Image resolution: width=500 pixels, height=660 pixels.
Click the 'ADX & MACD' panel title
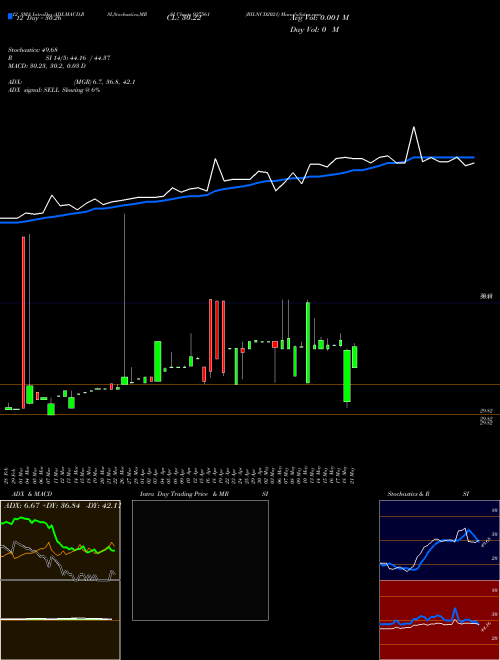tap(32, 494)
